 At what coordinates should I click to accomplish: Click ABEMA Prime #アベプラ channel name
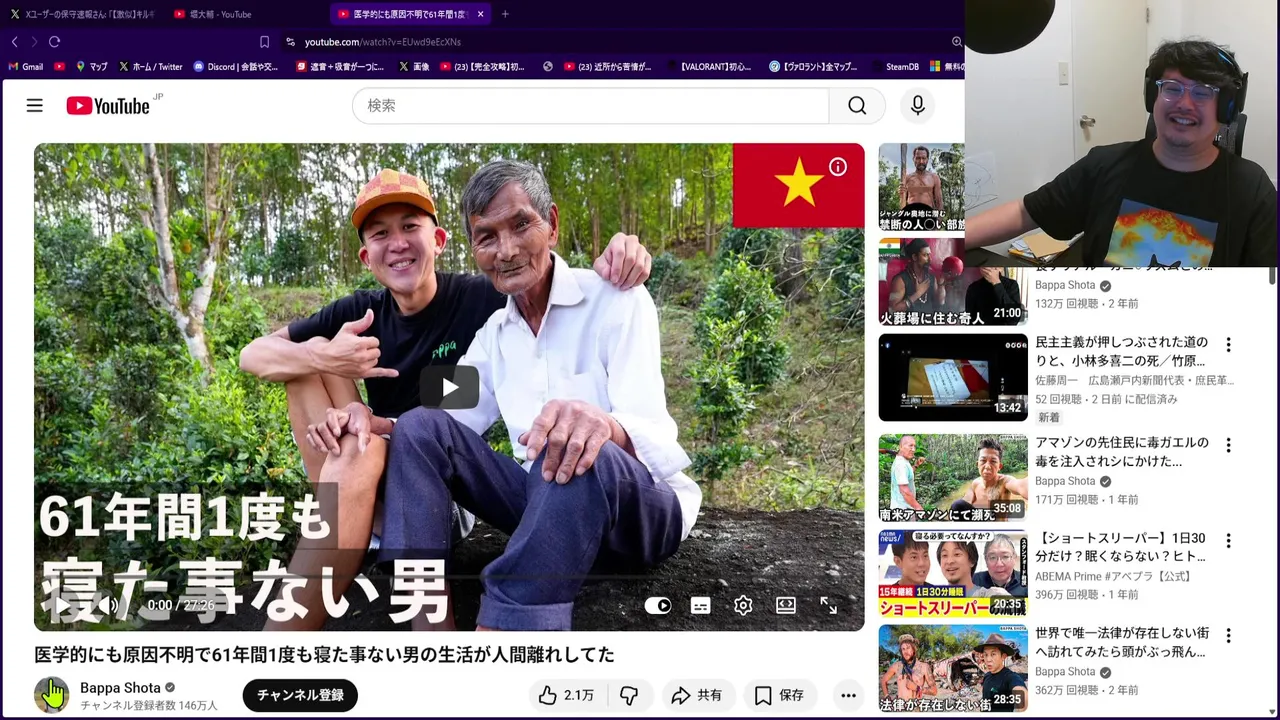coord(1113,577)
